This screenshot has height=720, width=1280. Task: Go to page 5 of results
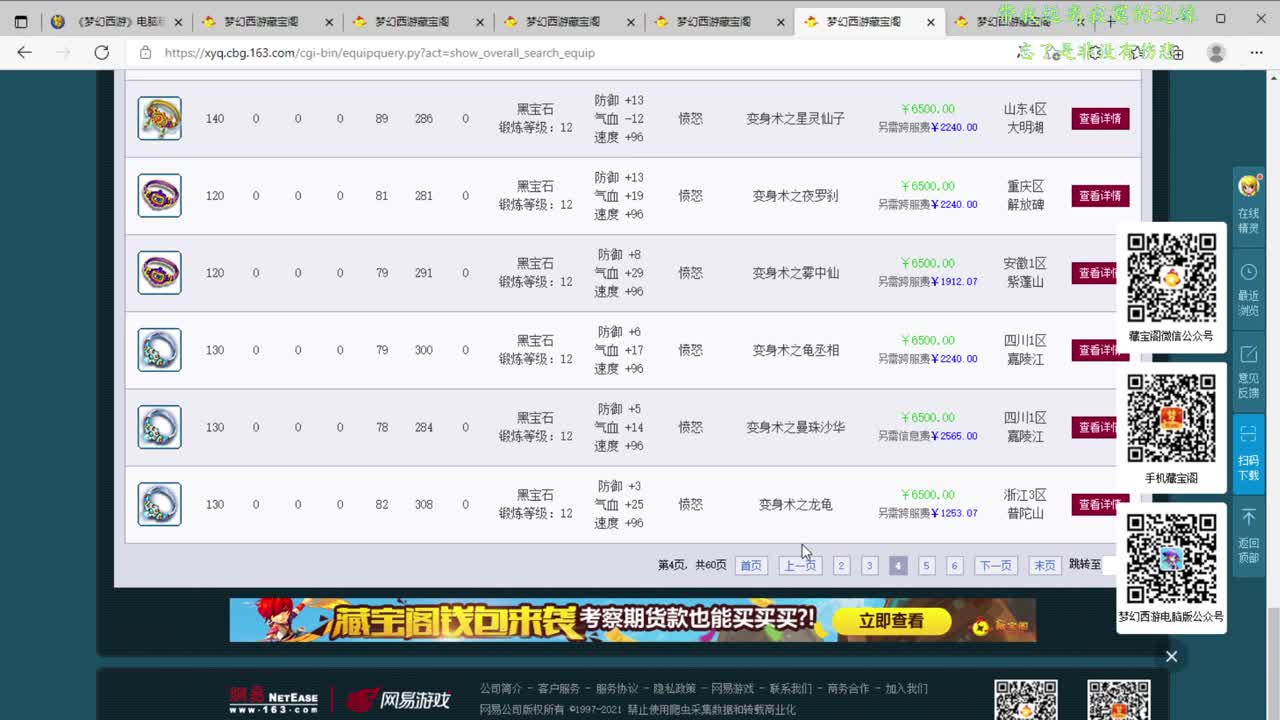click(x=926, y=566)
